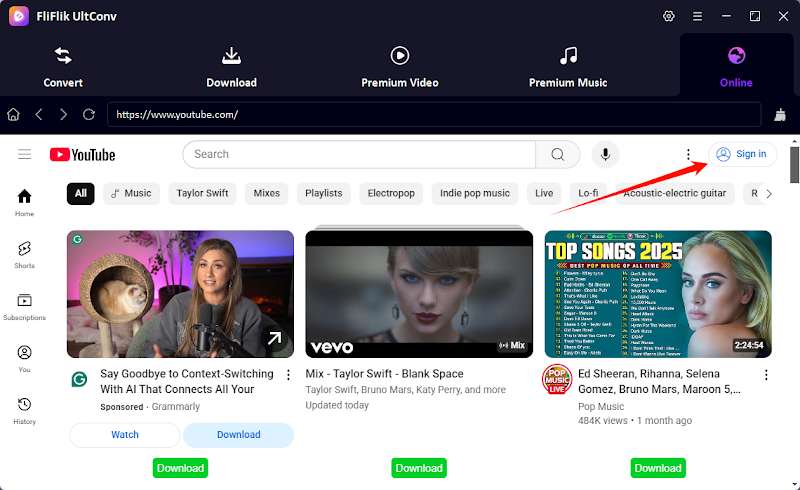Viewport: 800px width, 490px height.
Task: Click the Sign in button
Action: (x=742, y=154)
